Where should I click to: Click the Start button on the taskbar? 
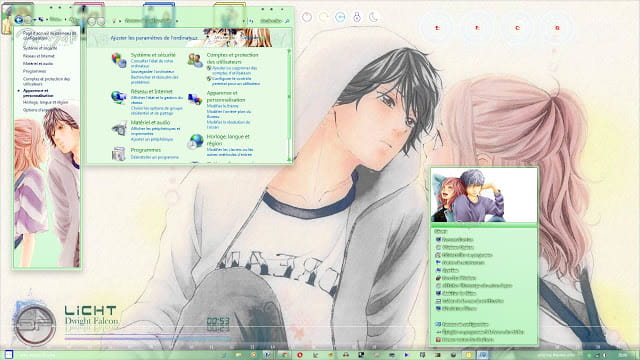click(x=8, y=355)
